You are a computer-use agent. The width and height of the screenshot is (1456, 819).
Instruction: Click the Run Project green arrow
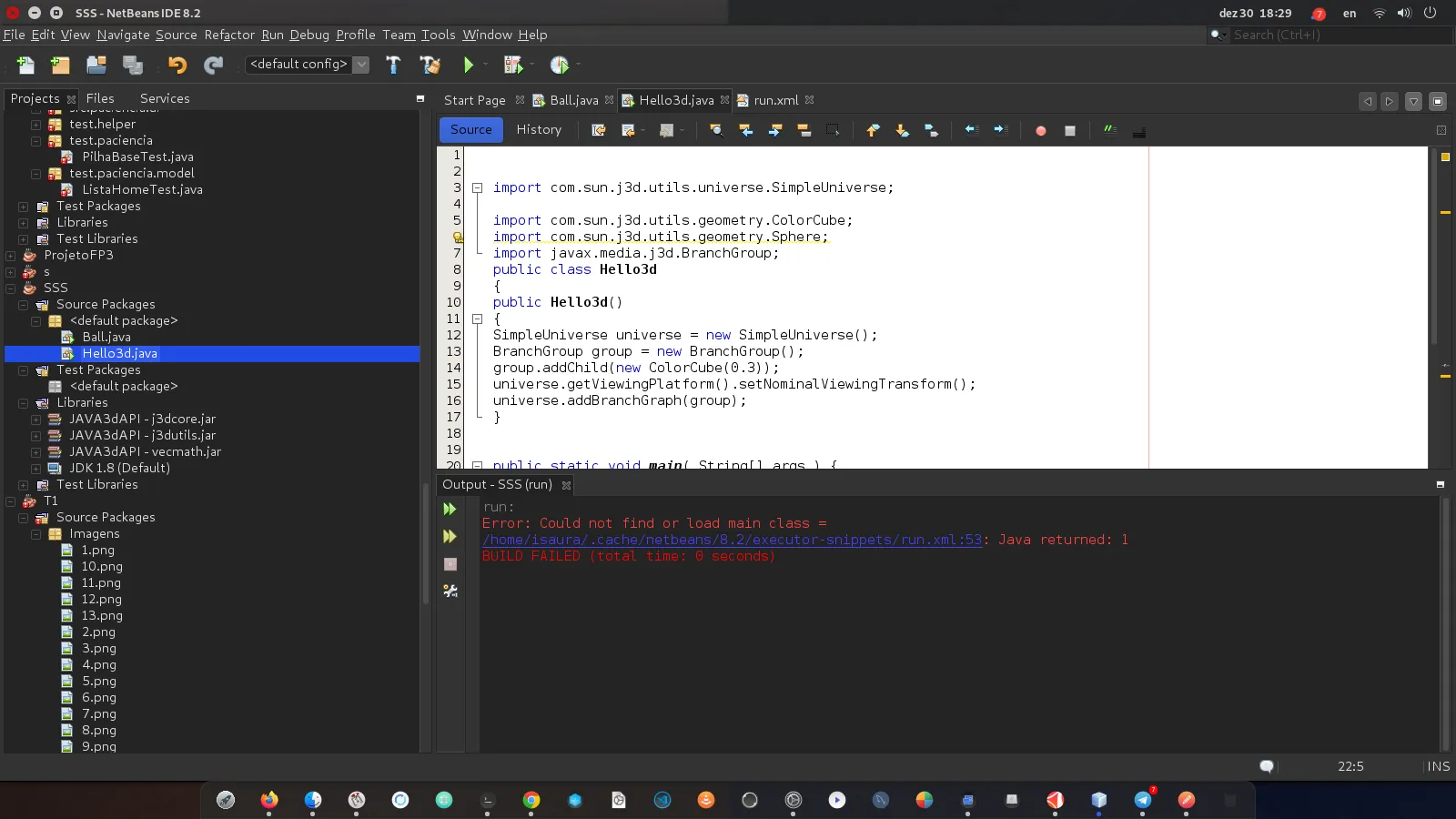468,65
